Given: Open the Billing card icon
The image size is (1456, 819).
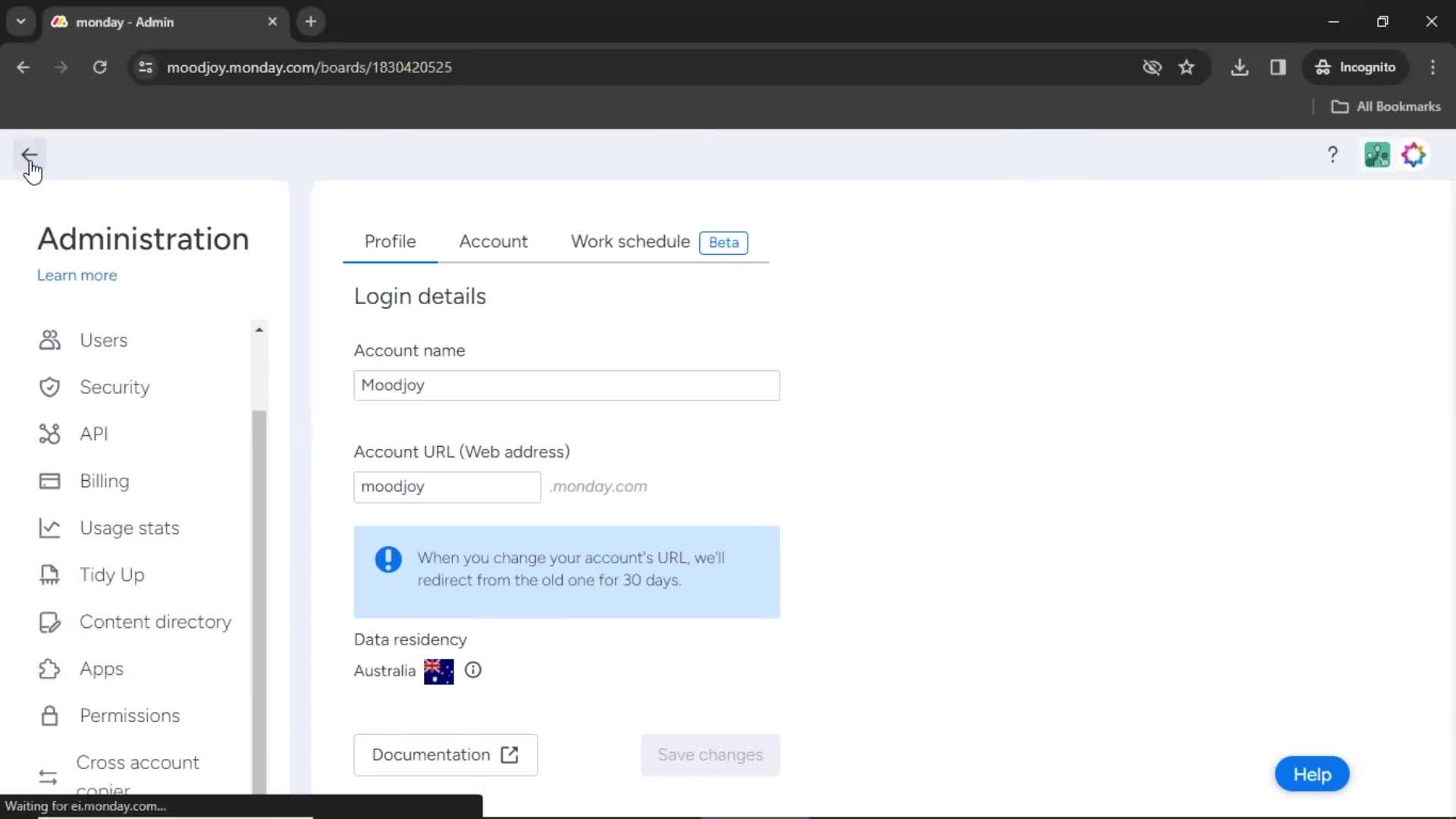Looking at the screenshot, I should point(49,482).
